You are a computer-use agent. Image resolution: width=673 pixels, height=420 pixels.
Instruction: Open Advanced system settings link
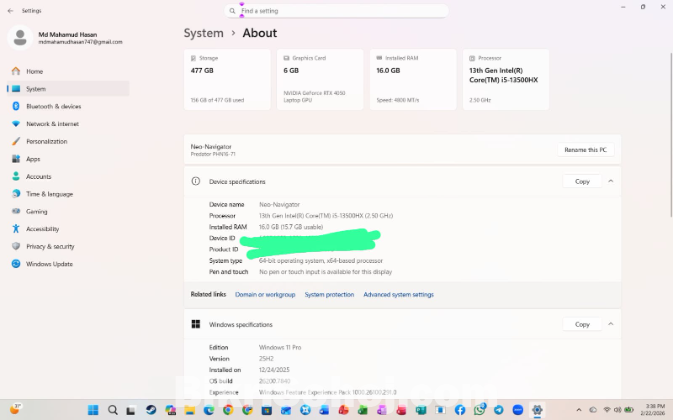[398, 295]
